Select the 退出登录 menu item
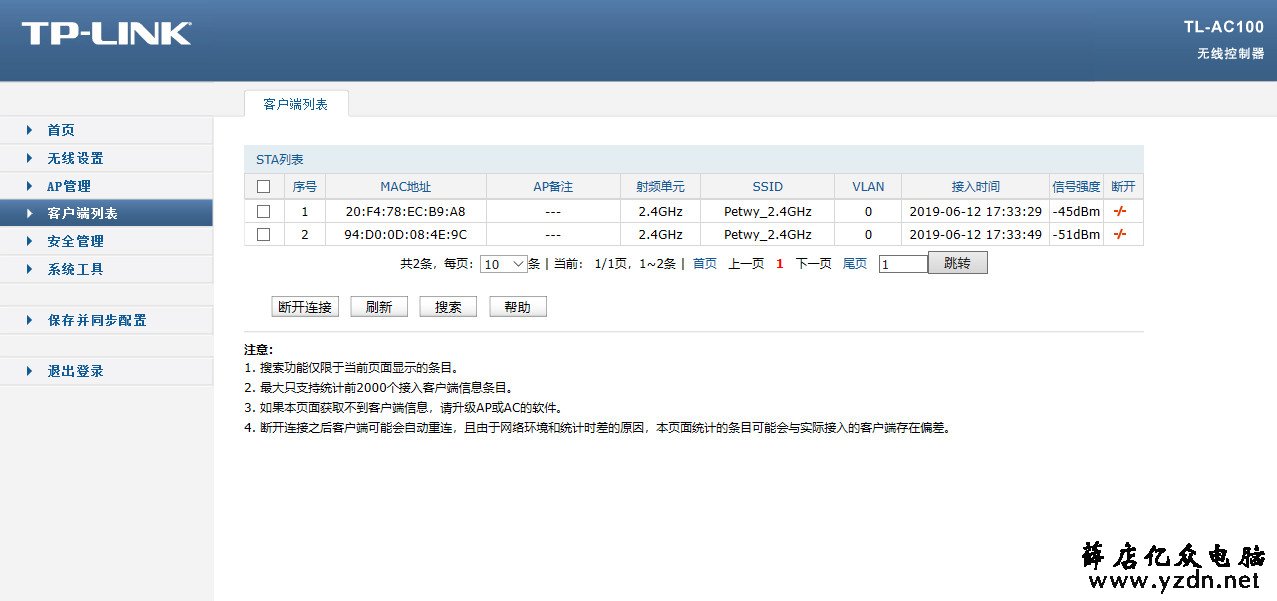The image size is (1277, 601). coord(75,371)
